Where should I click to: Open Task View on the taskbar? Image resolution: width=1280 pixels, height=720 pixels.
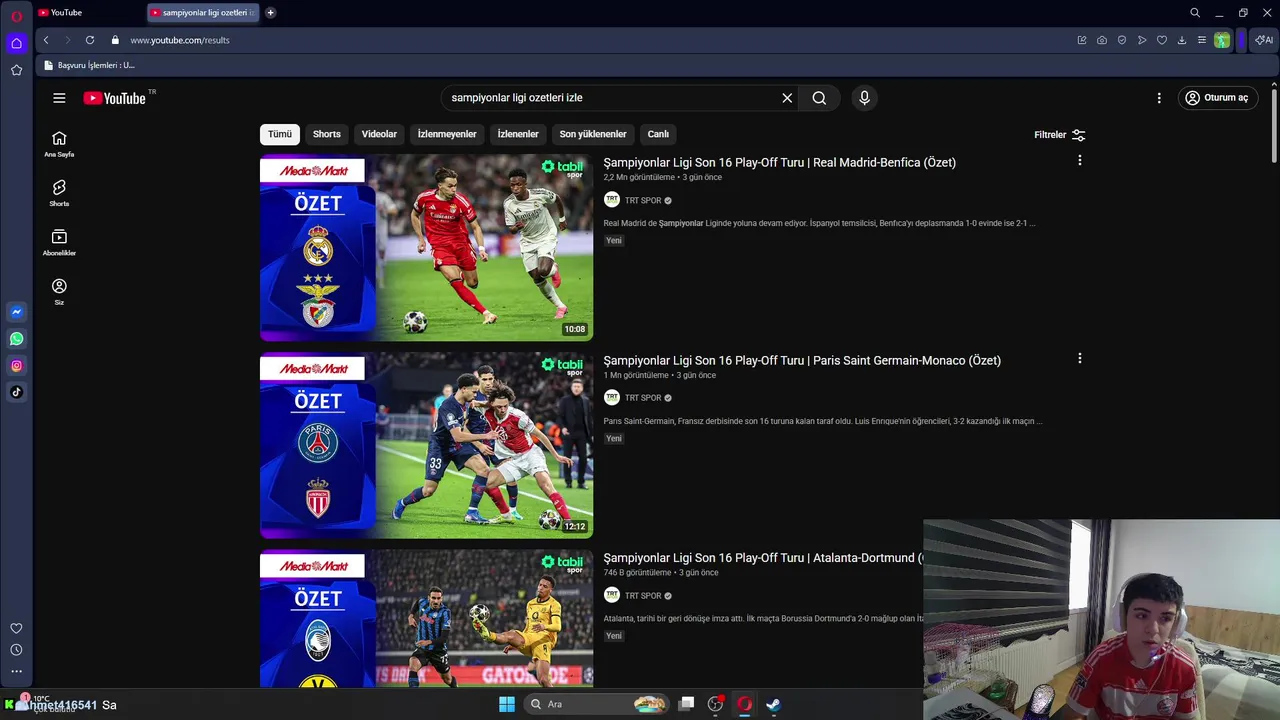point(686,704)
